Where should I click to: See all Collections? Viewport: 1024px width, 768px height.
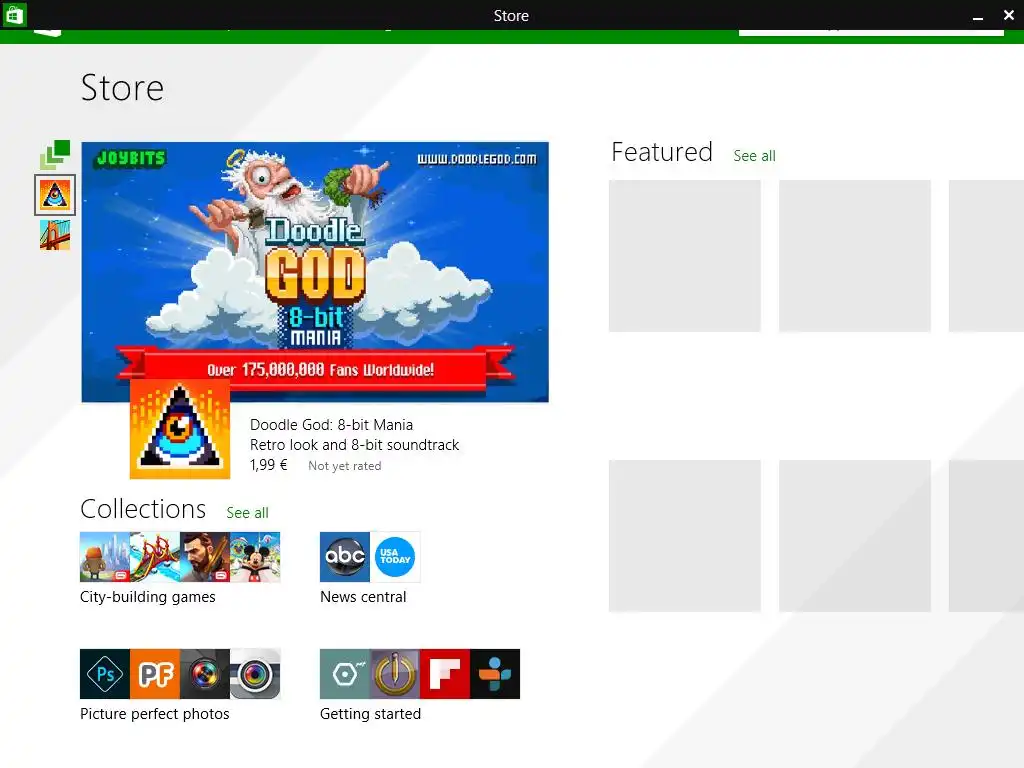[248, 513]
